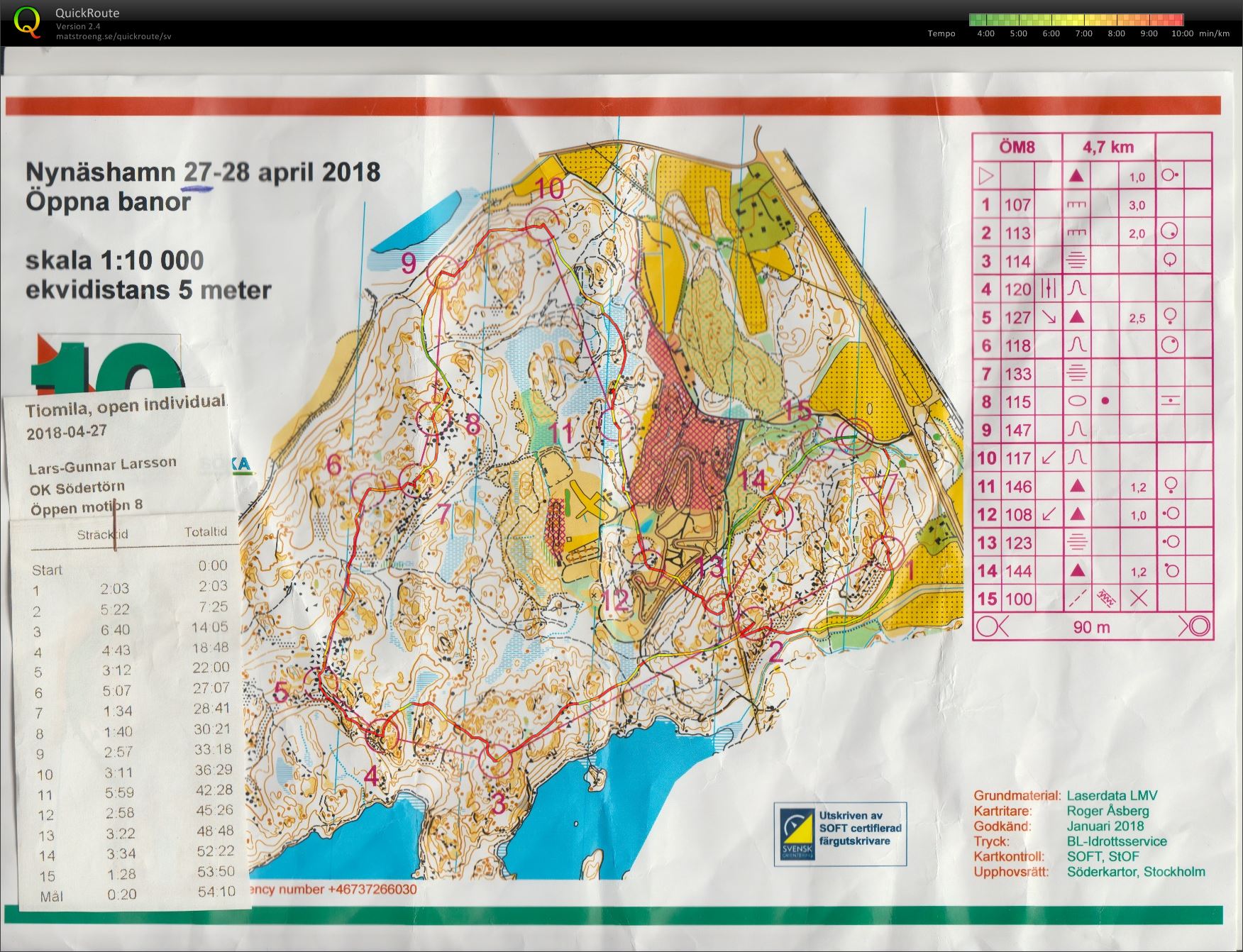Click control code 127 in the description table
This screenshot has width=1243, height=952.
pyautogui.click(x=1017, y=317)
